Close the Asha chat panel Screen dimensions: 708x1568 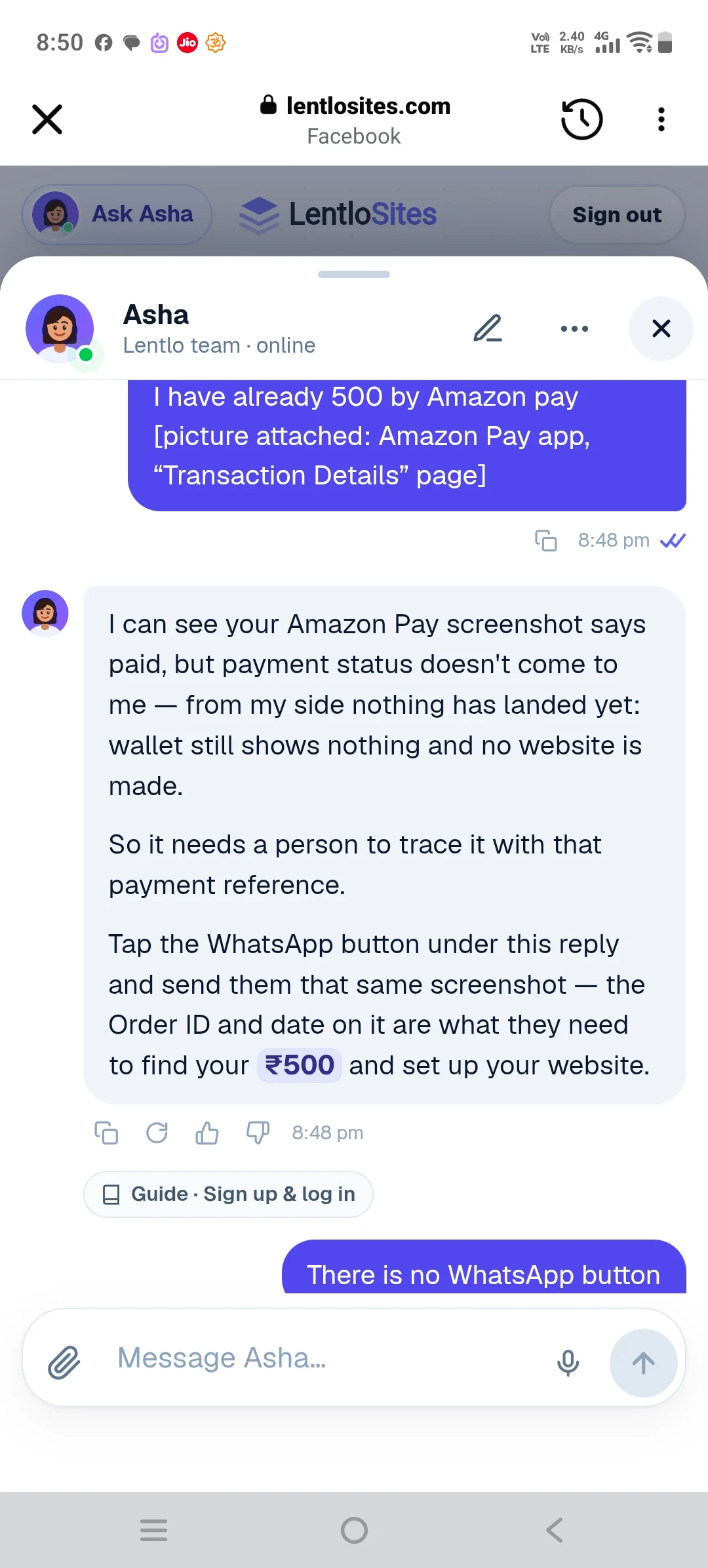[x=661, y=328]
